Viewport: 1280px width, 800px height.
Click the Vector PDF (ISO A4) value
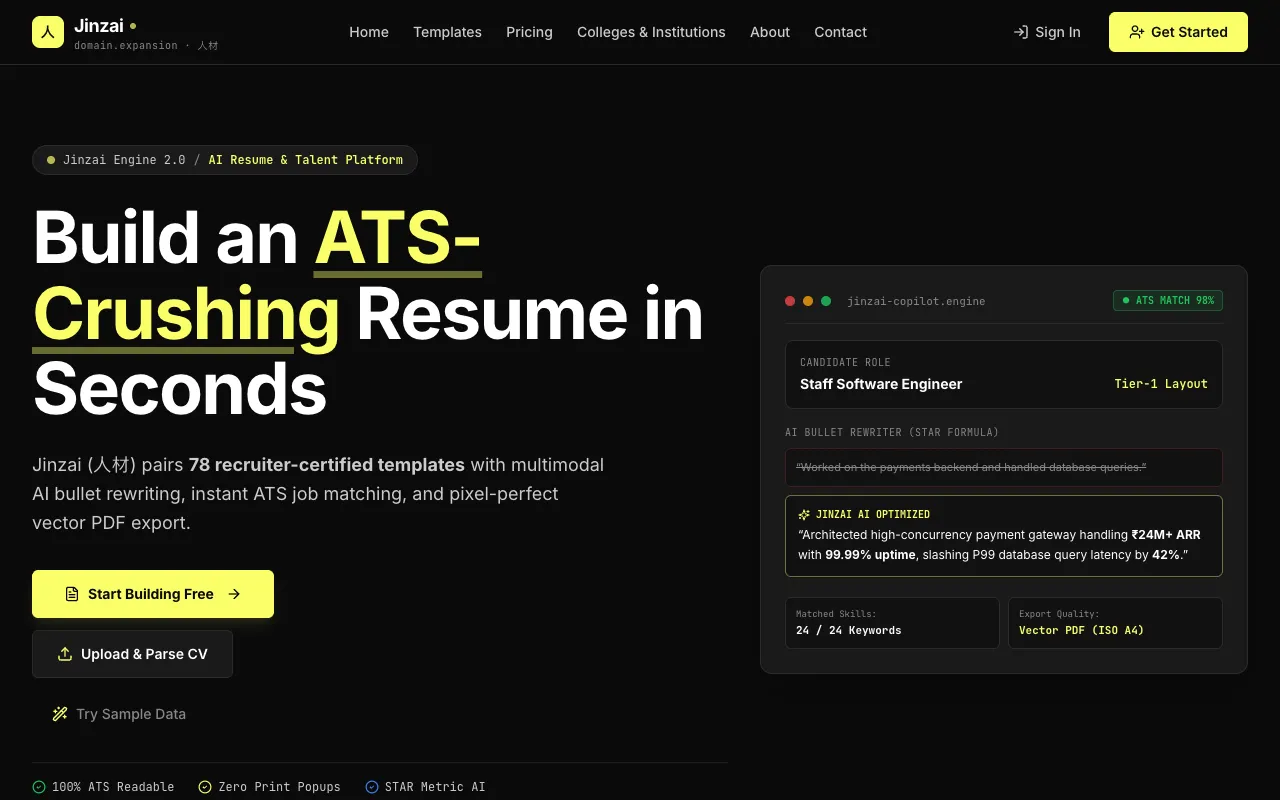(x=1081, y=631)
